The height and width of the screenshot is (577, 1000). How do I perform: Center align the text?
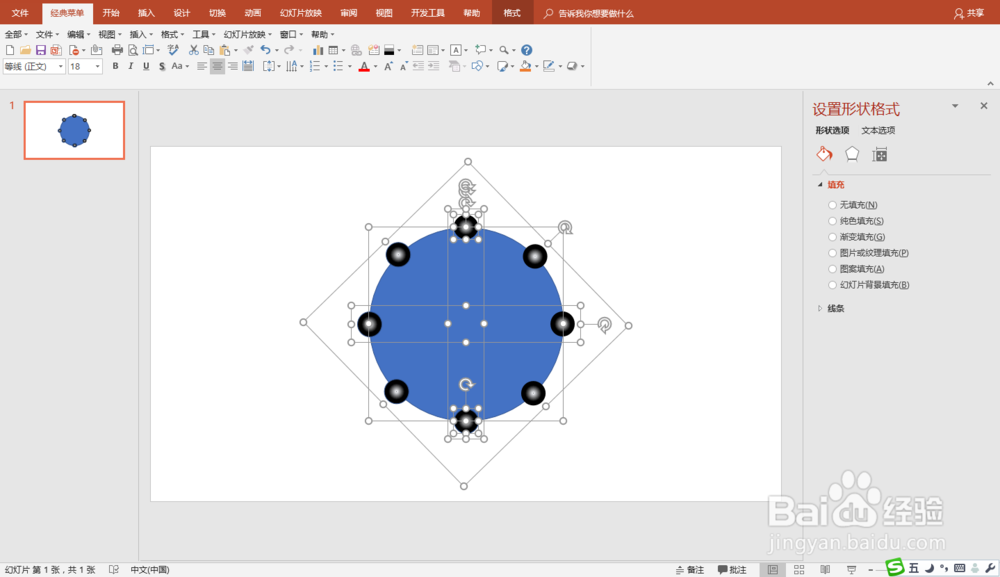click(x=217, y=66)
